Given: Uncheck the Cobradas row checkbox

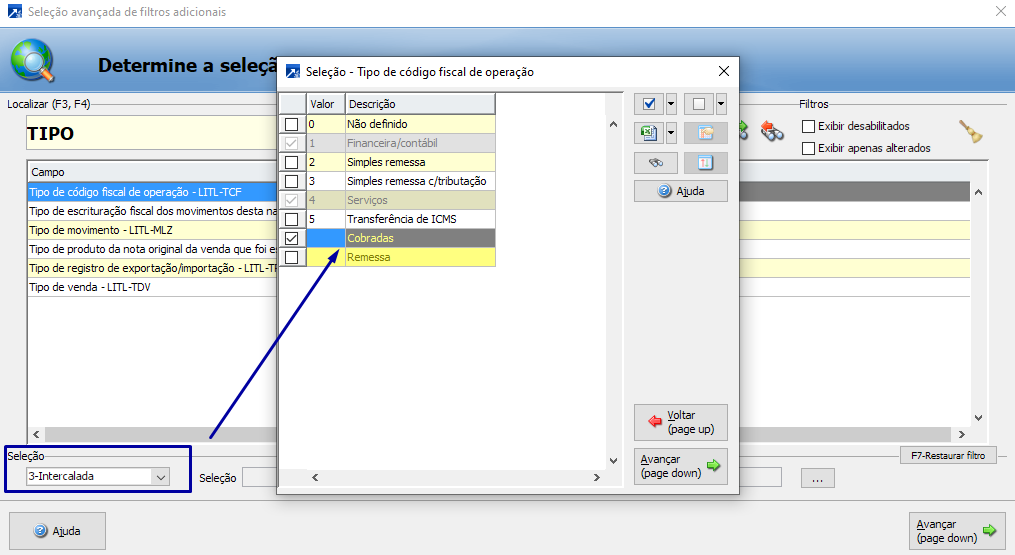Looking at the screenshot, I should [x=292, y=238].
